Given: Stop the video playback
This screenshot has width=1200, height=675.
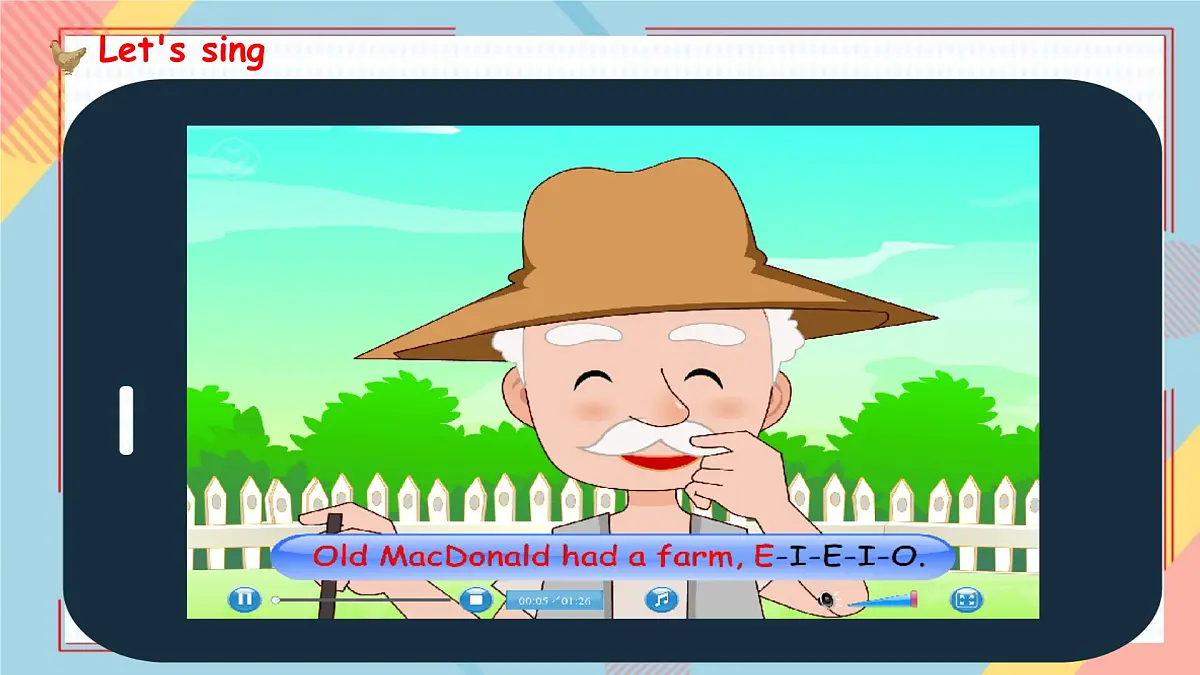Looking at the screenshot, I should (476, 600).
